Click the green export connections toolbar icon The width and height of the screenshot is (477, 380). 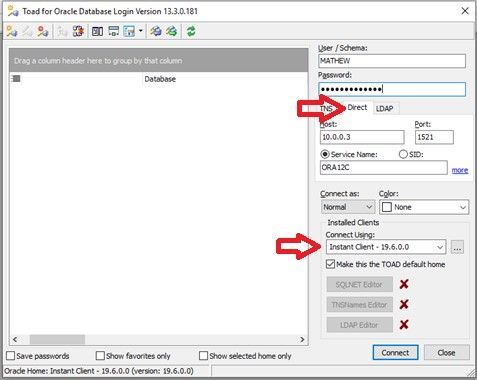[x=172, y=32]
